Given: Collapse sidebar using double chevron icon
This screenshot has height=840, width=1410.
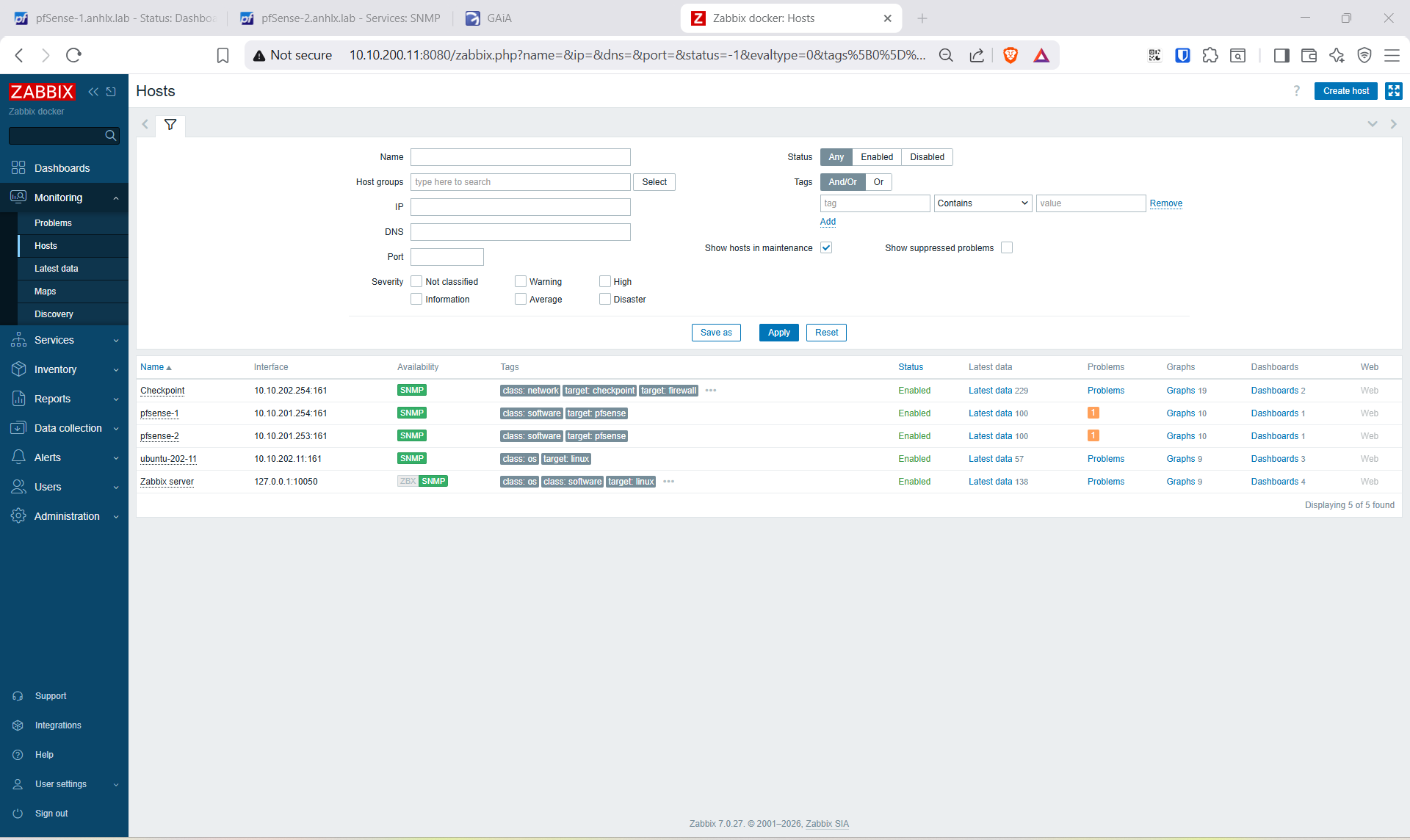Looking at the screenshot, I should [x=93, y=92].
